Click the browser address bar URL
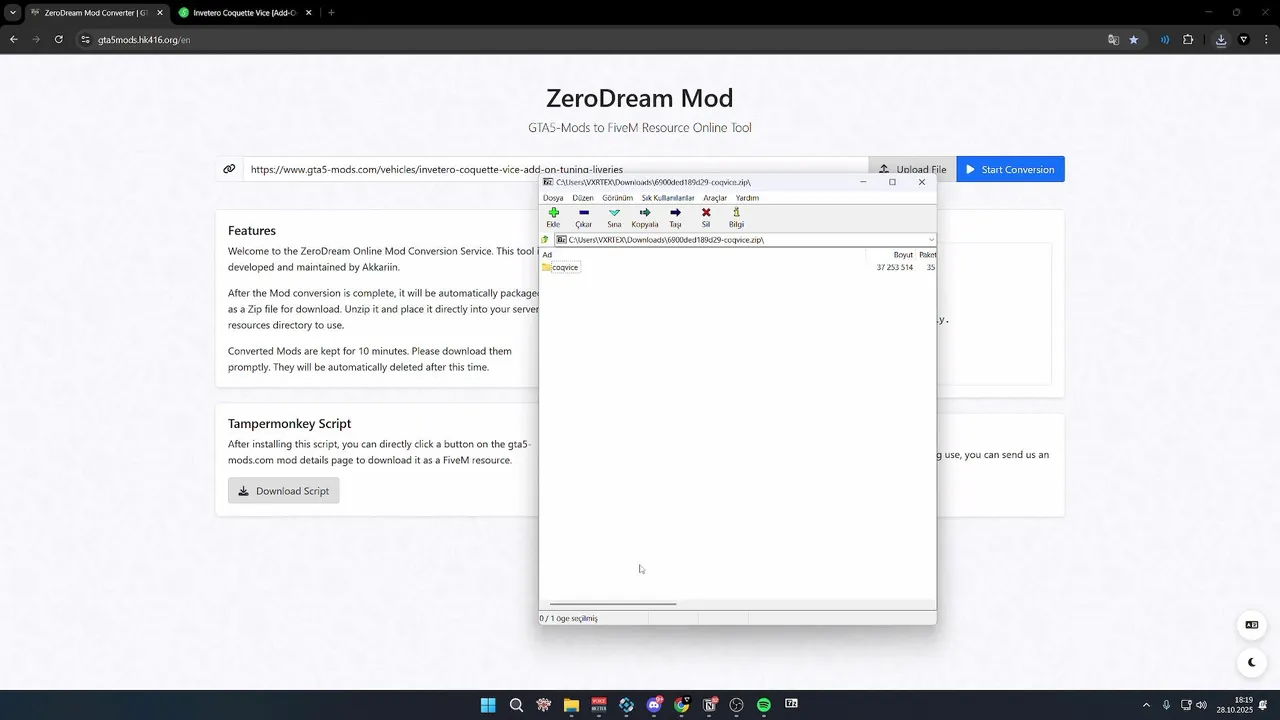1280x720 pixels. point(144,40)
